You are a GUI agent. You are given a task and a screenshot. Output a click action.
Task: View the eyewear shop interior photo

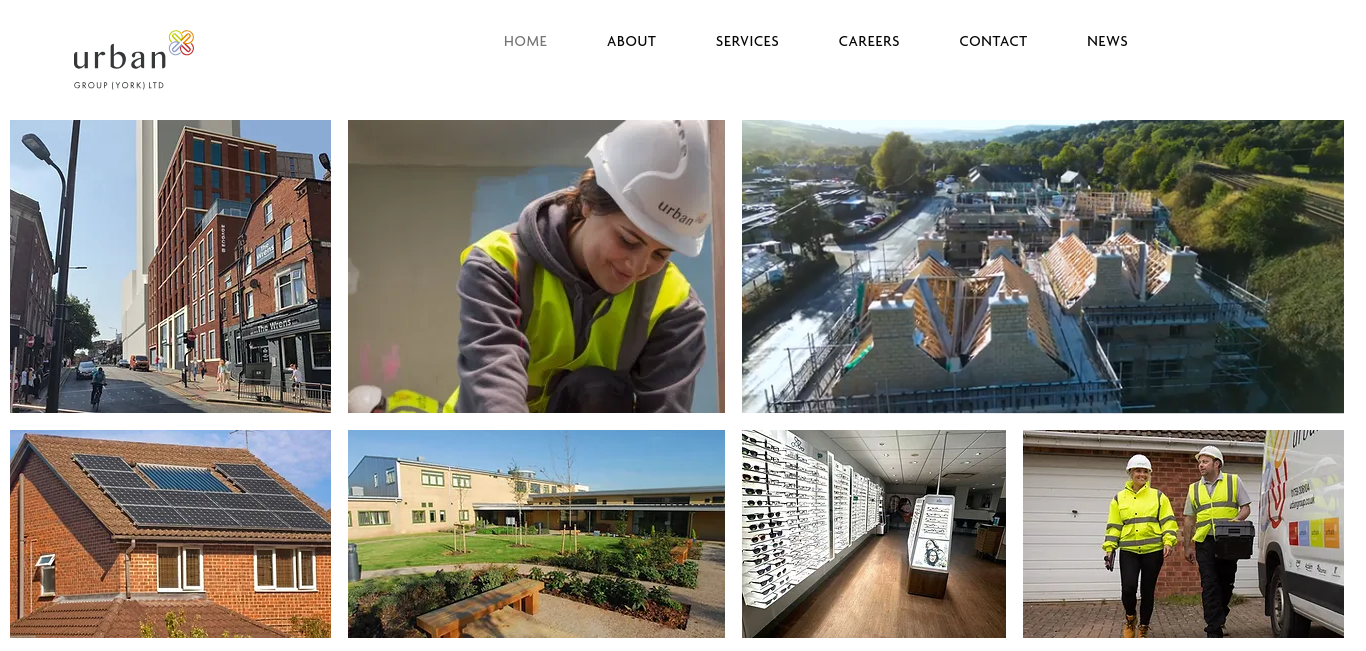click(874, 534)
